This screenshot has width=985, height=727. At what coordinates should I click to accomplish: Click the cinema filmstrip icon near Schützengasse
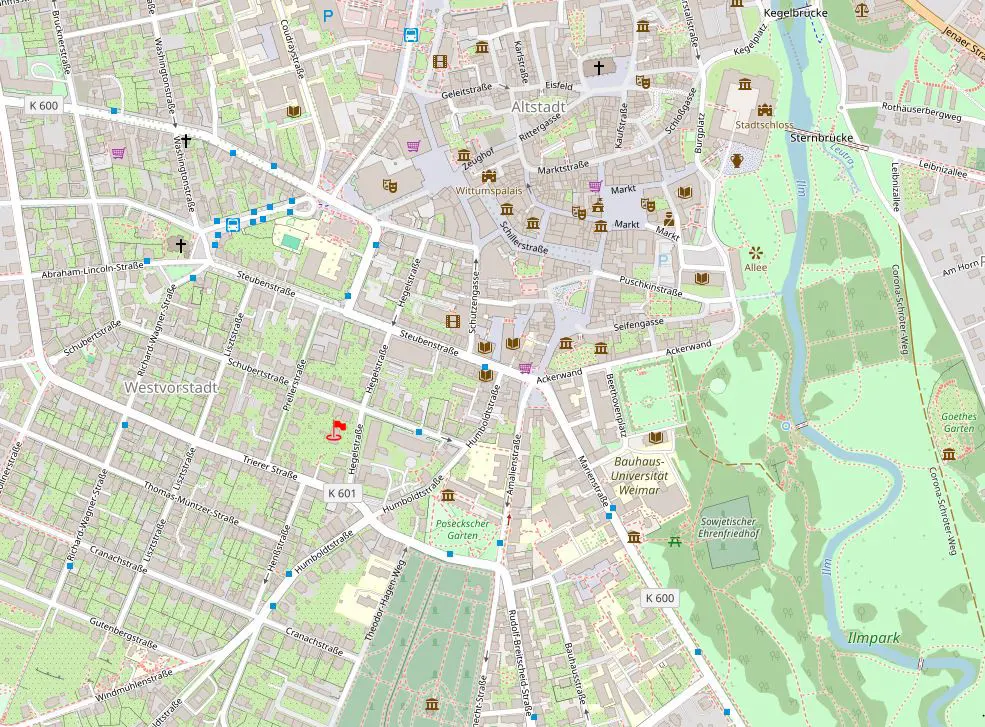click(x=453, y=320)
